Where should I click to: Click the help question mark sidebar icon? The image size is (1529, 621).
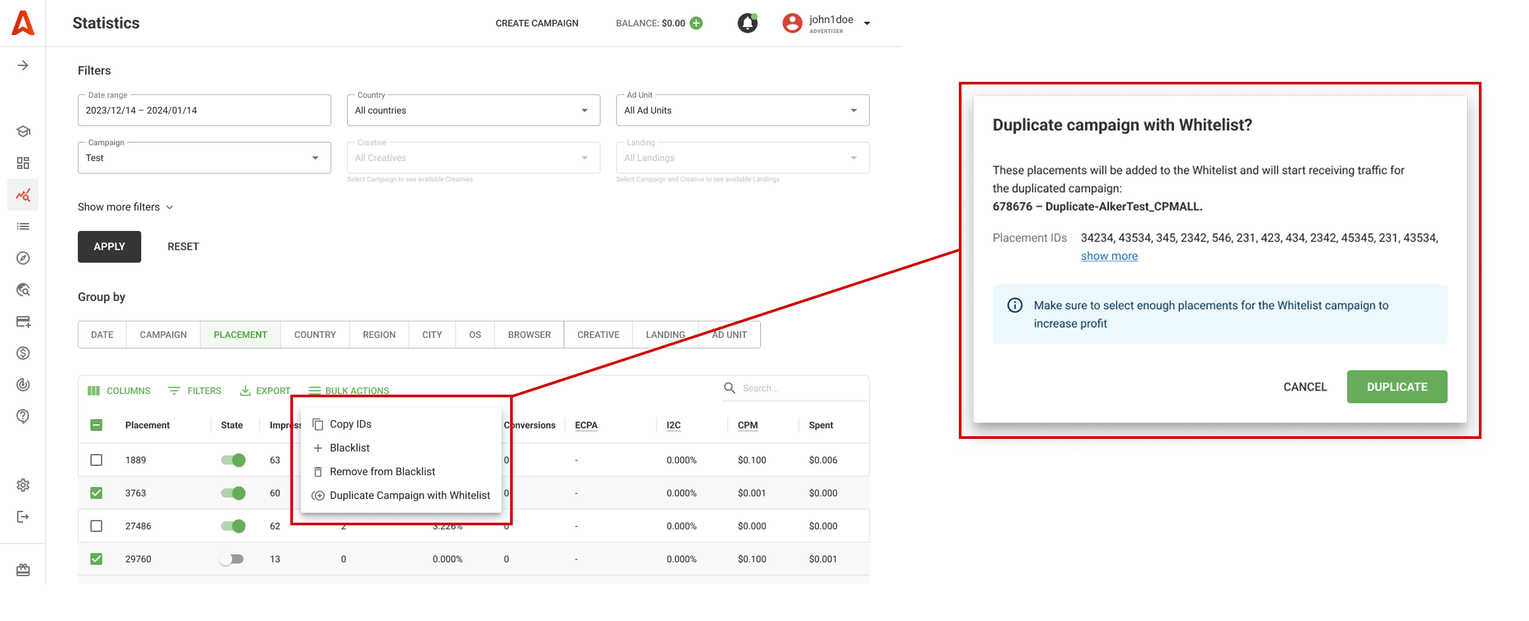pos(22,416)
